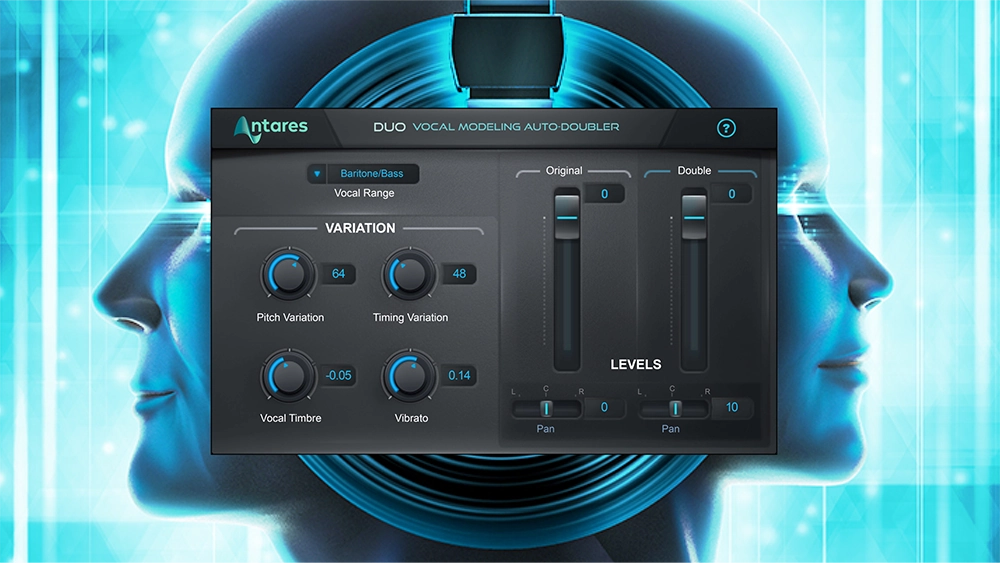Click Timing Variation value field 48

(459, 274)
